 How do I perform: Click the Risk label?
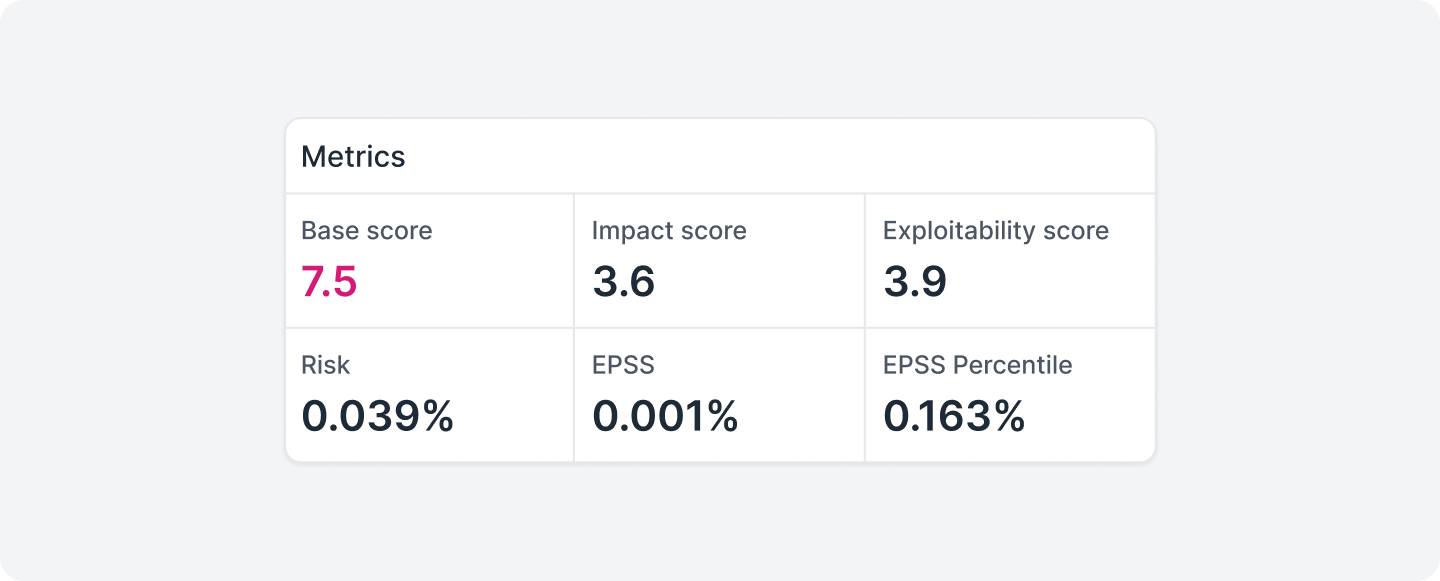pos(325,365)
